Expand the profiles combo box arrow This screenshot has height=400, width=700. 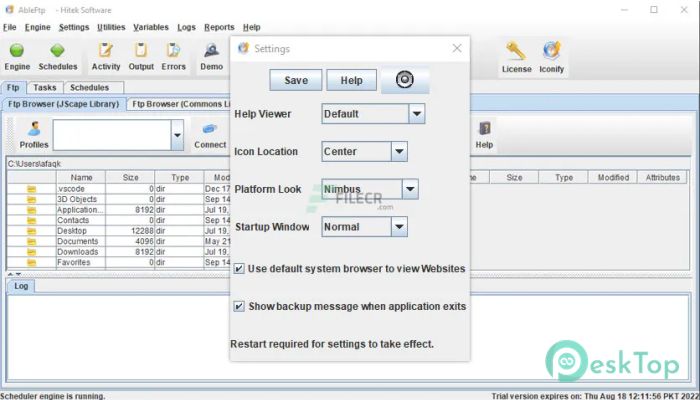177,135
